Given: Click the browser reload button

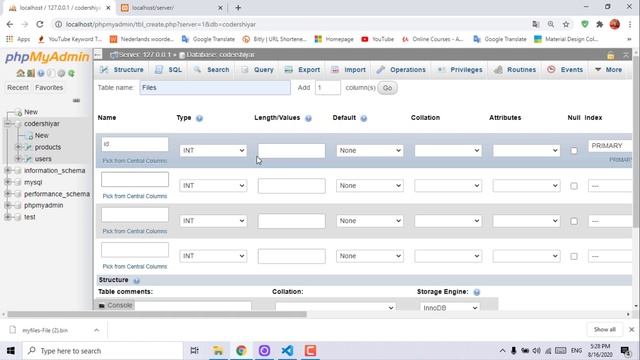Looking at the screenshot, I should (x=40, y=24).
